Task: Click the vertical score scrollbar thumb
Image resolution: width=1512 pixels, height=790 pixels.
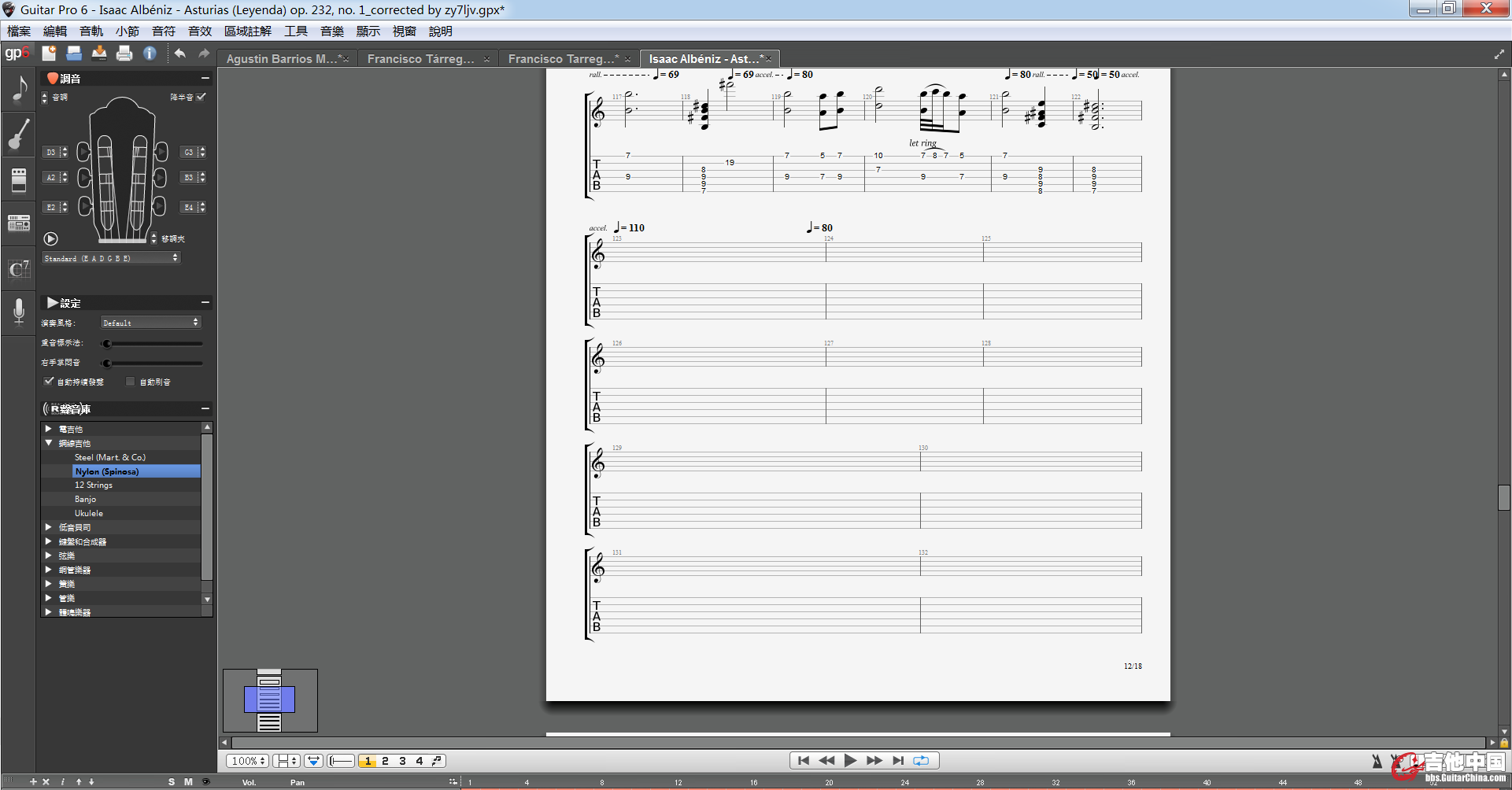Action: [x=1503, y=497]
